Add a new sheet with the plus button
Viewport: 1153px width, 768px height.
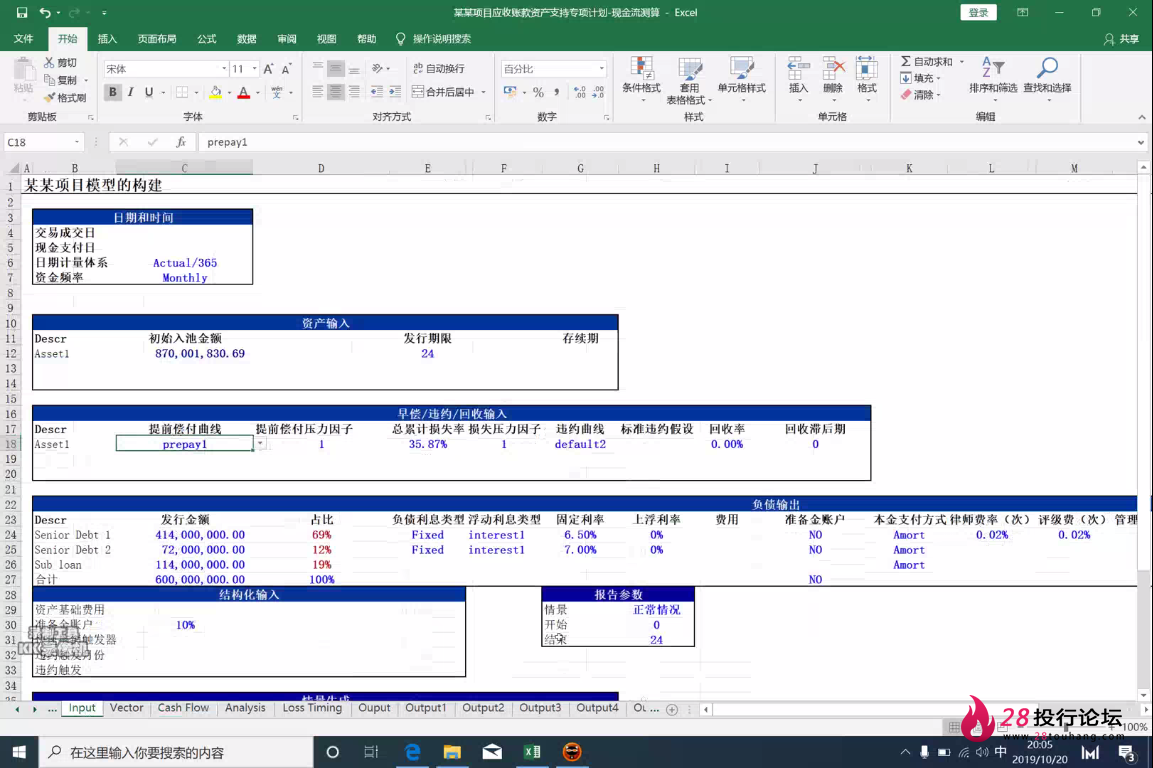[672, 709]
